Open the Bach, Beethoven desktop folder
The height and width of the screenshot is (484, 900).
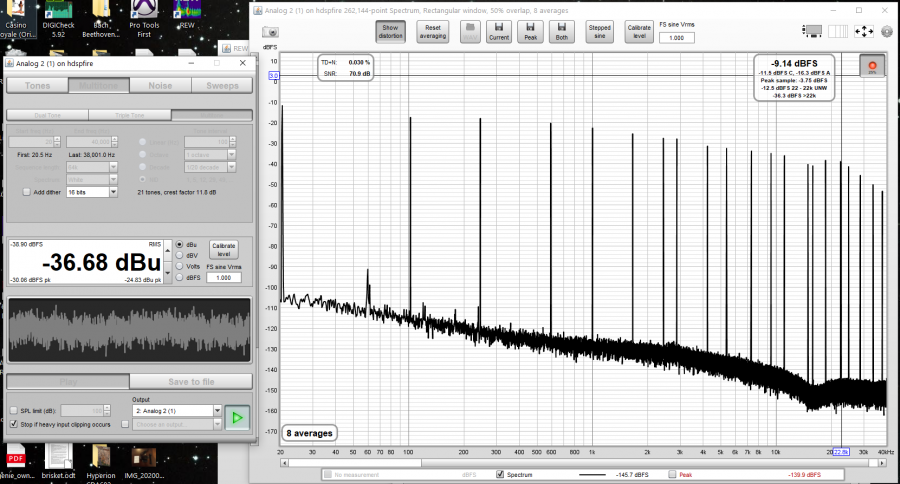tap(100, 19)
